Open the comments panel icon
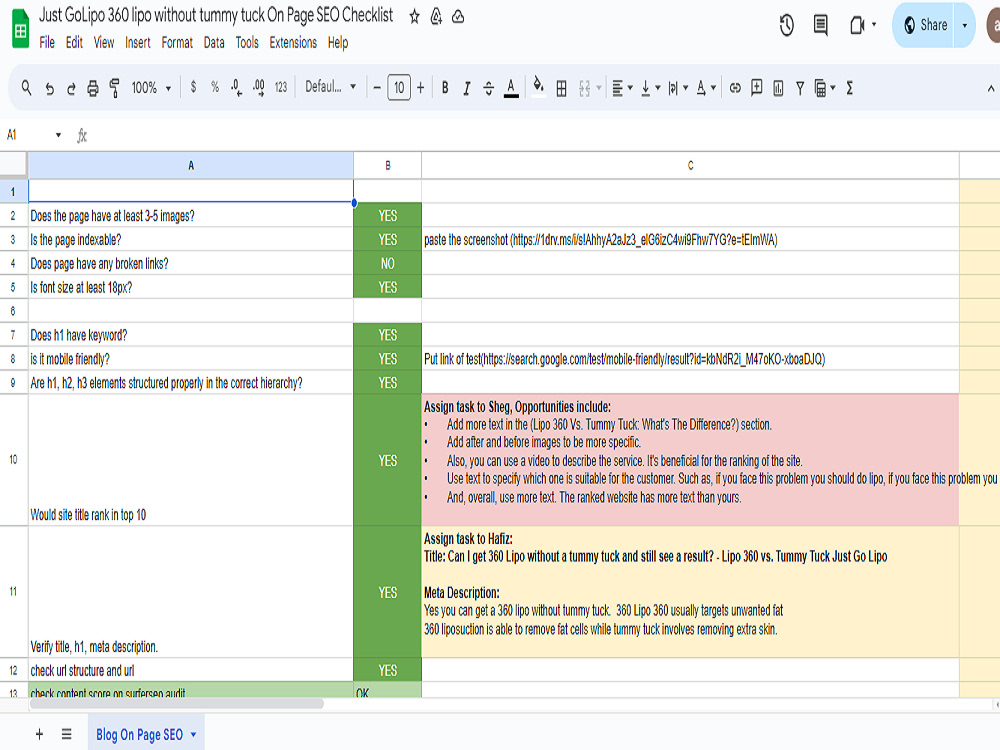The height and width of the screenshot is (750, 1000). [x=821, y=26]
